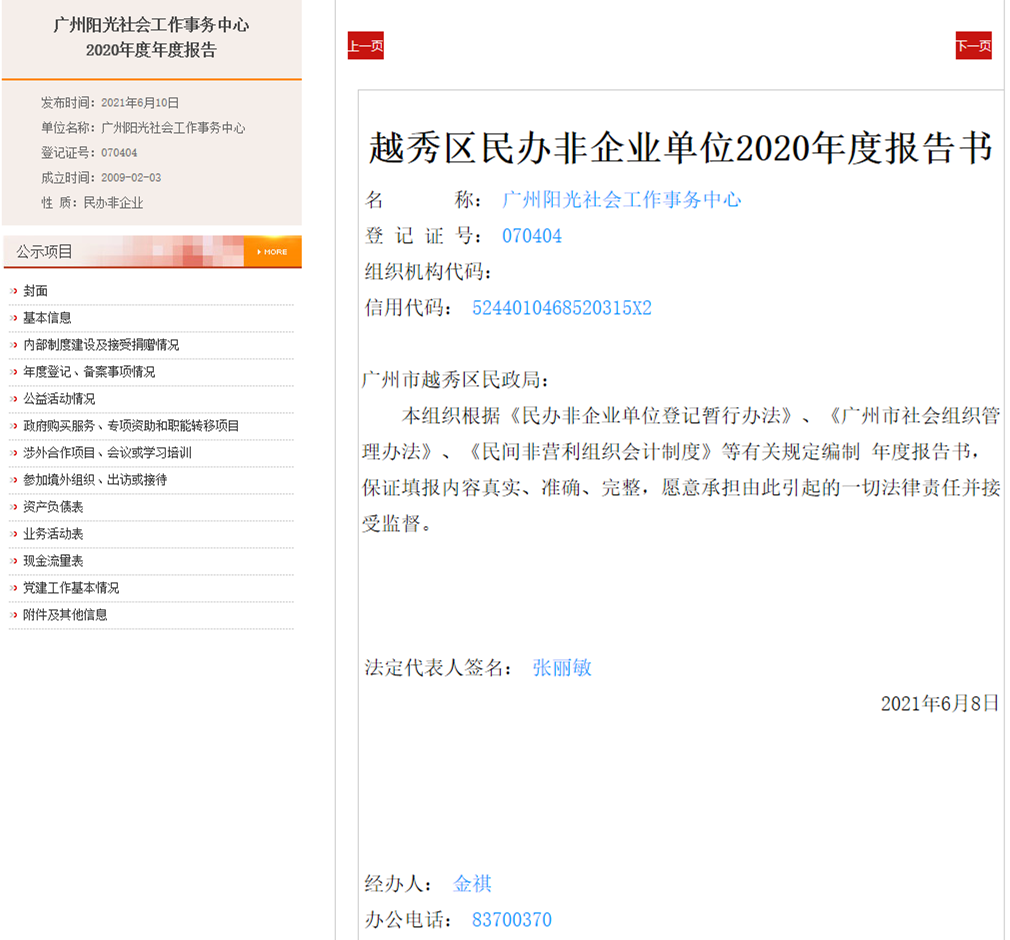Click red arrow icon beside 附件及其他信息
Screen dimensions: 1010x940
pos(14,616)
